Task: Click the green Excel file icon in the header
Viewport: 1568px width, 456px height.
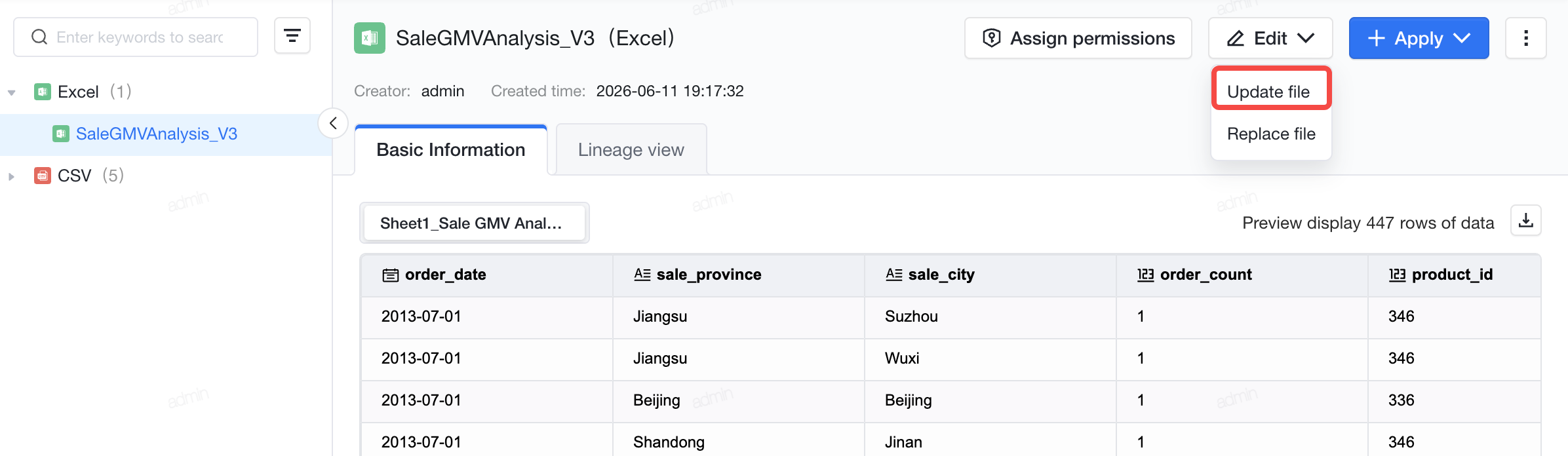Action: tap(370, 38)
